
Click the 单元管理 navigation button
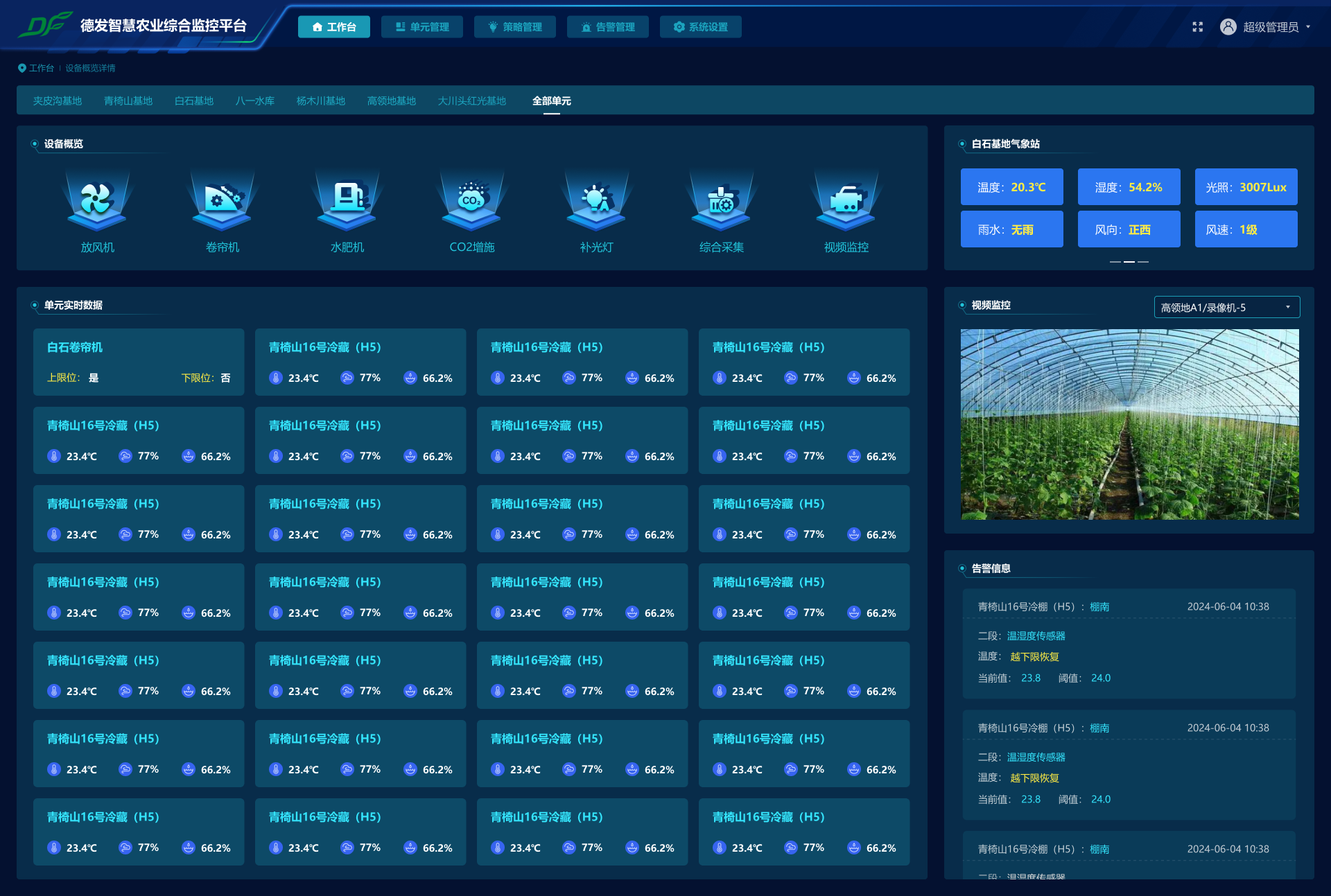[x=421, y=27]
